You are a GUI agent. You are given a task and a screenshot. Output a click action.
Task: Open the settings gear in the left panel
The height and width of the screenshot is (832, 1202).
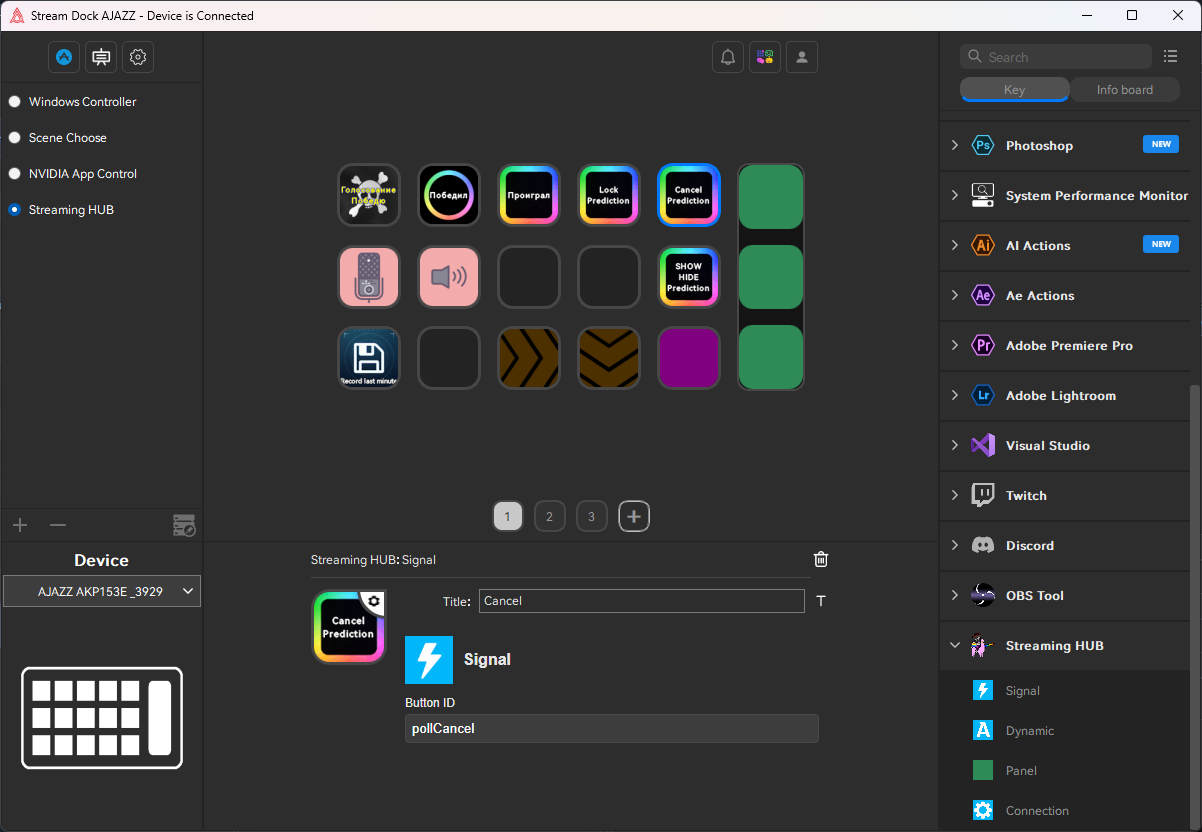point(138,57)
